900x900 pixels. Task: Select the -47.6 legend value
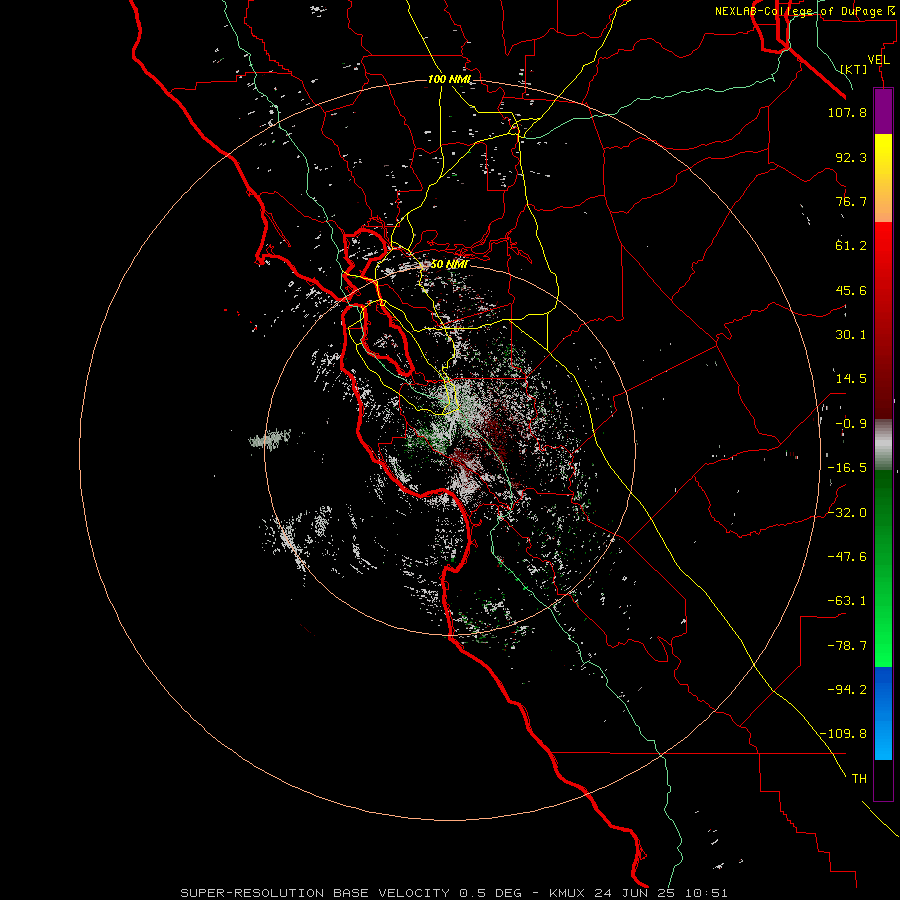click(847, 557)
